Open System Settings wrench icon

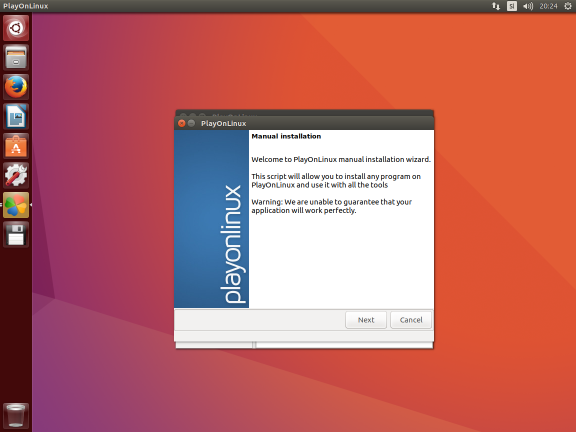click(x=16, y=175)
